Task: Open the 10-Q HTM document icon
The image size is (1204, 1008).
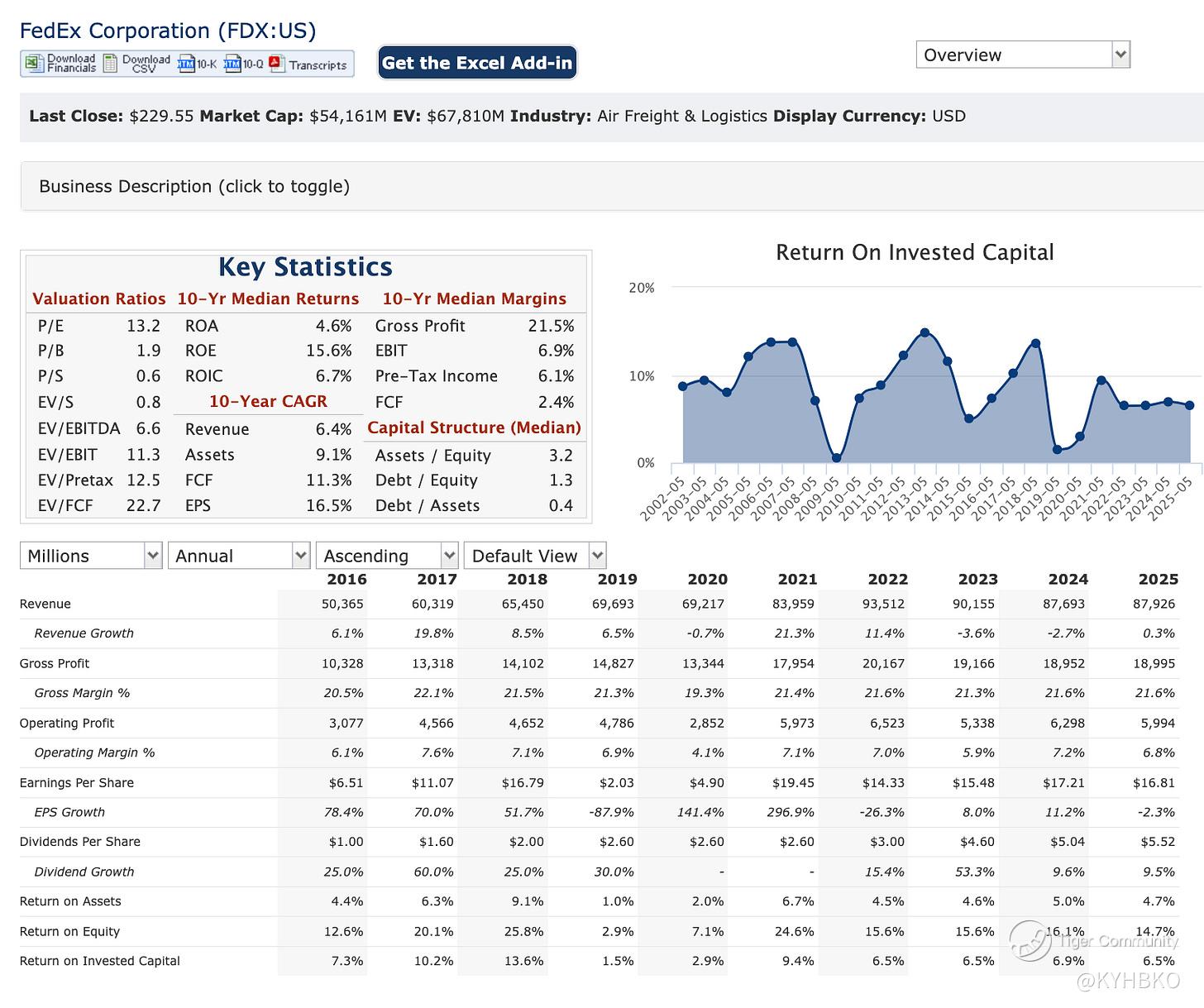Action: click(x=232, y=64)
